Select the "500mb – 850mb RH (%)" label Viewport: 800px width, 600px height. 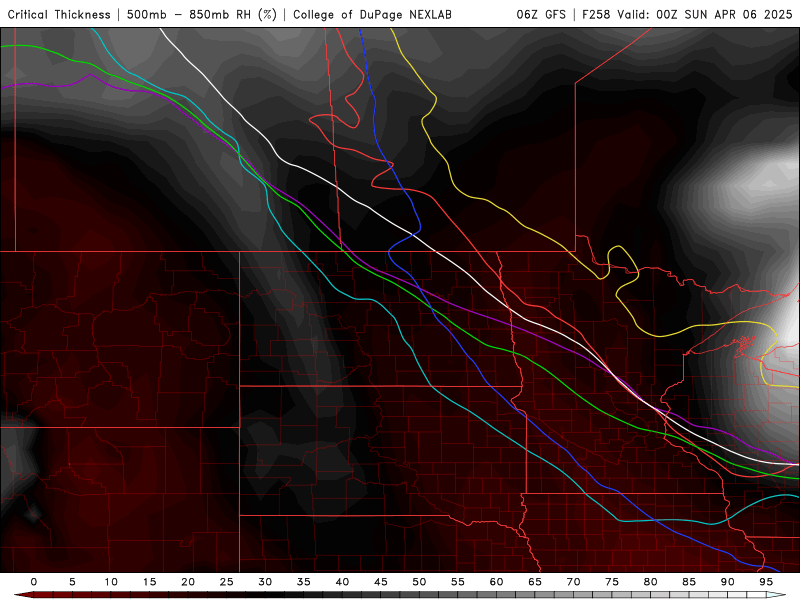point(202,14)
